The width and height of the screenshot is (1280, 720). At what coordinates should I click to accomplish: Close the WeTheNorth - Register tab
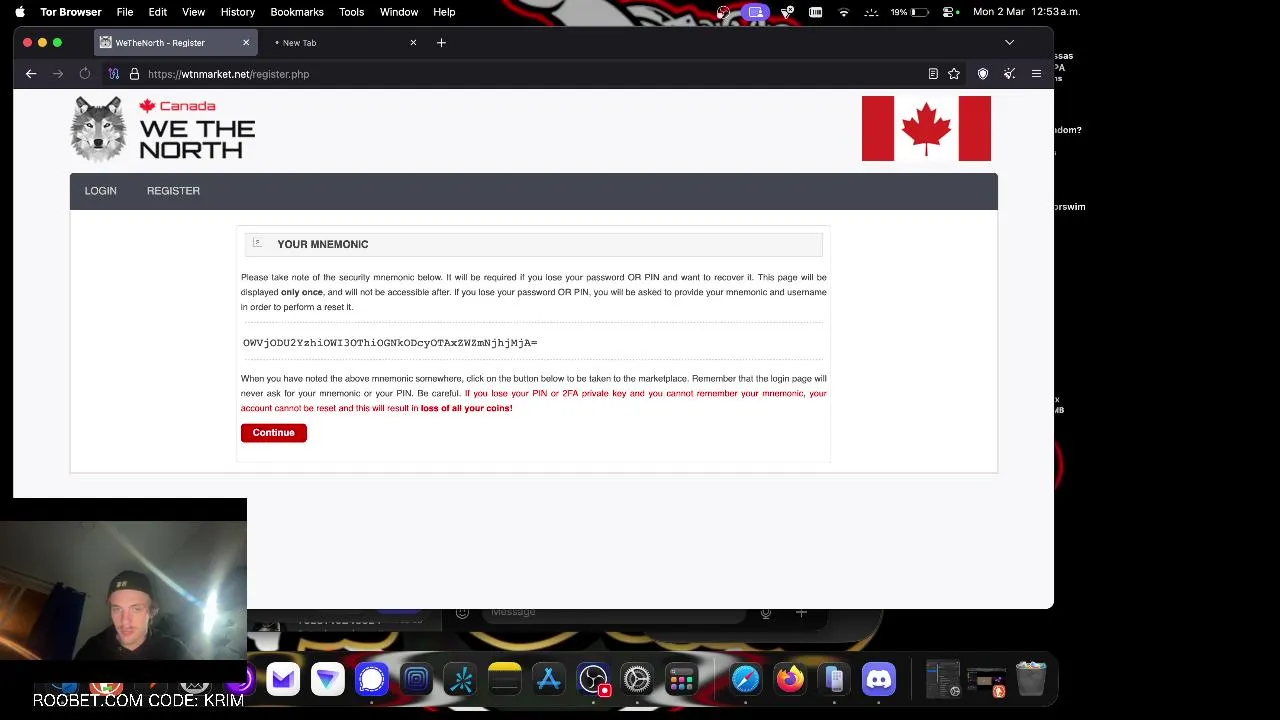point(246,43)
